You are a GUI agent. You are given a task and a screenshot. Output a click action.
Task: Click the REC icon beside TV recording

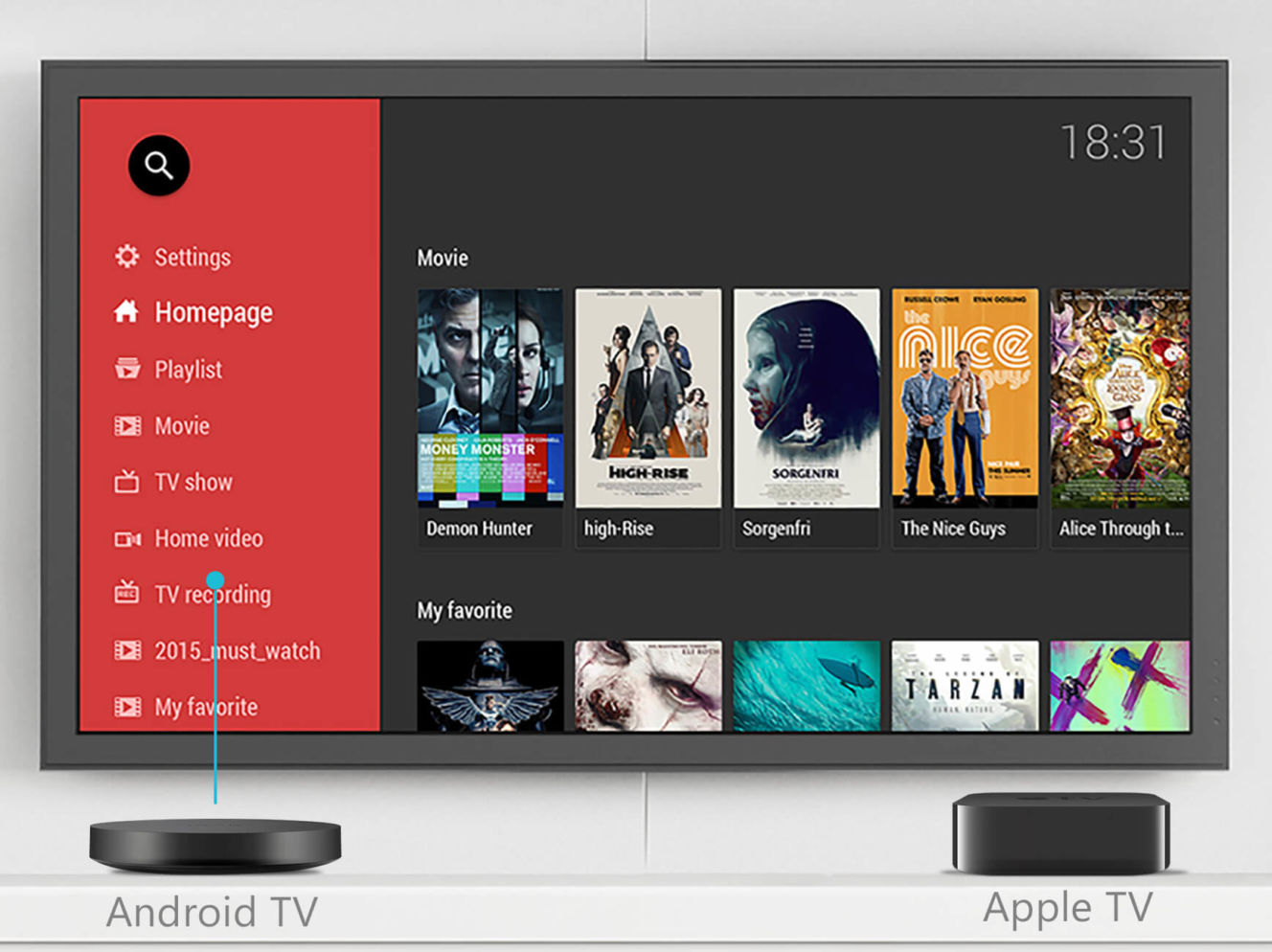click(x=126, y=593)
